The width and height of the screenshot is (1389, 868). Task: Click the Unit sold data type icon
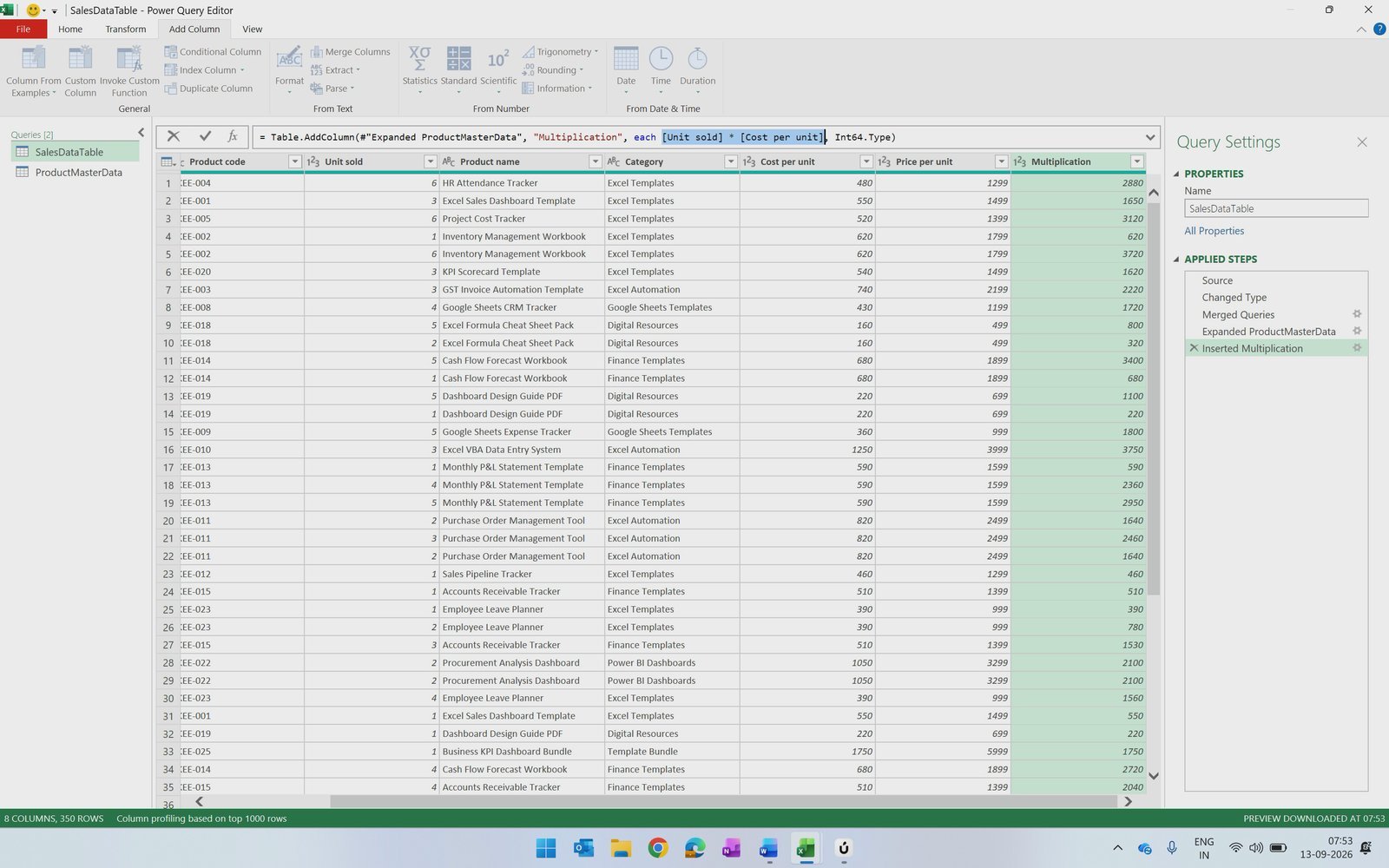click(x=313, y=162)
